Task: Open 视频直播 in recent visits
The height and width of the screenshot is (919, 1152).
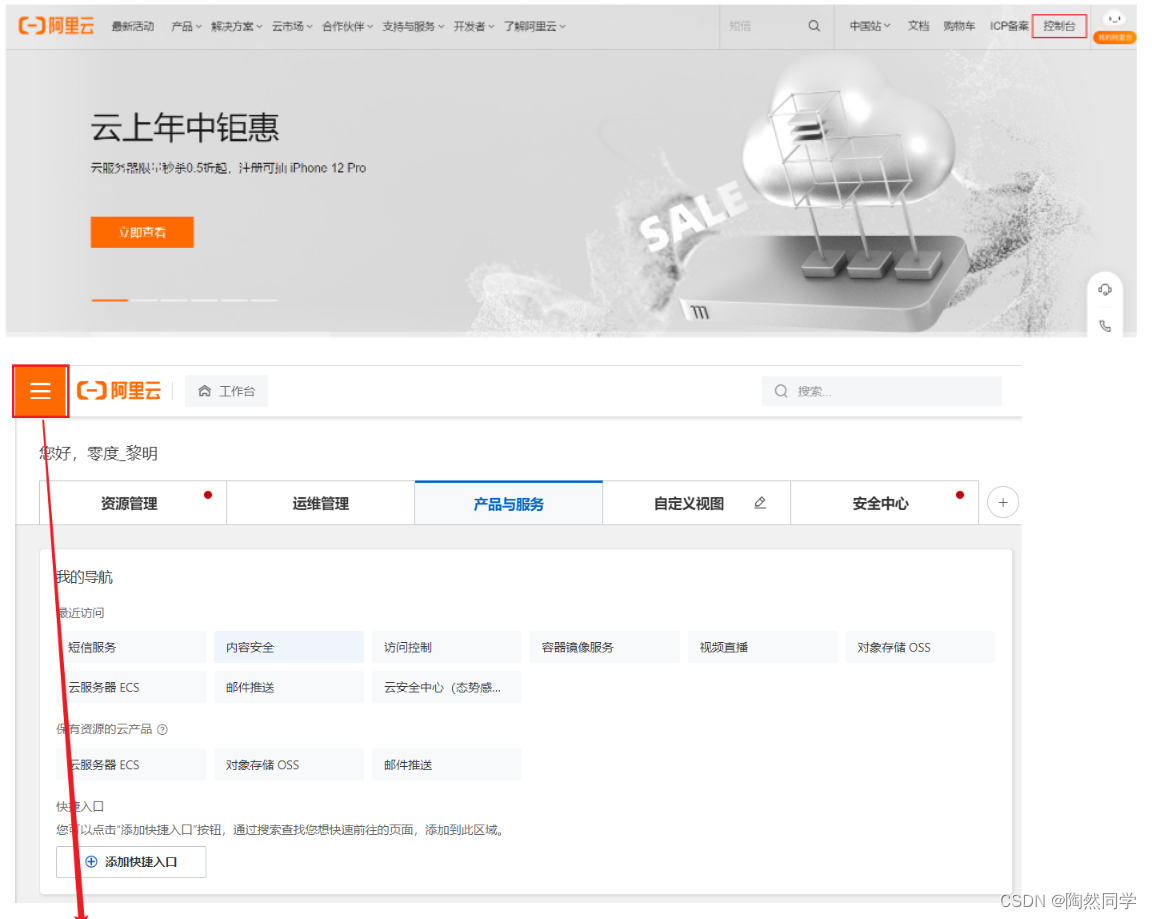Action: click(763, 647)
